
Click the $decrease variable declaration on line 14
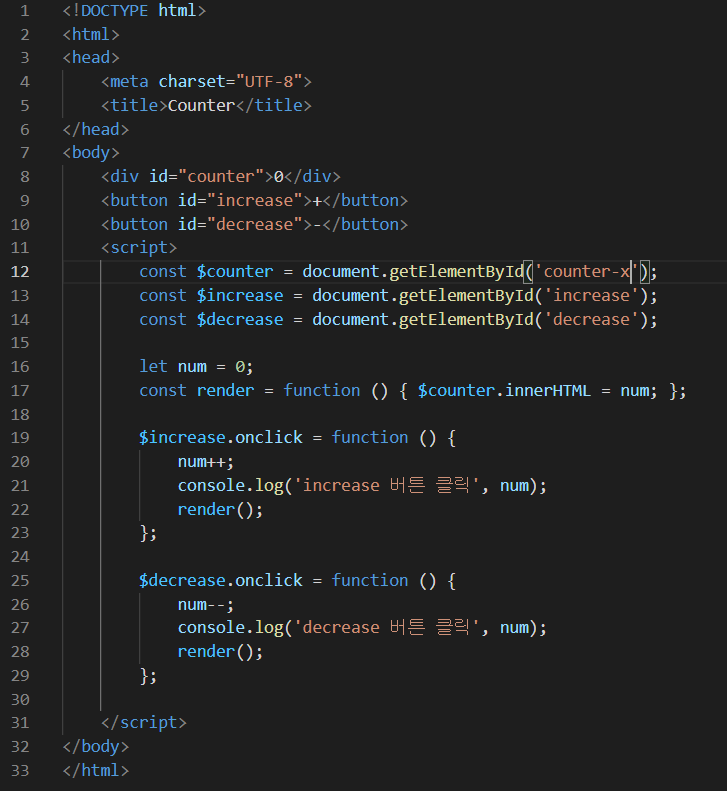pos(240,319)
